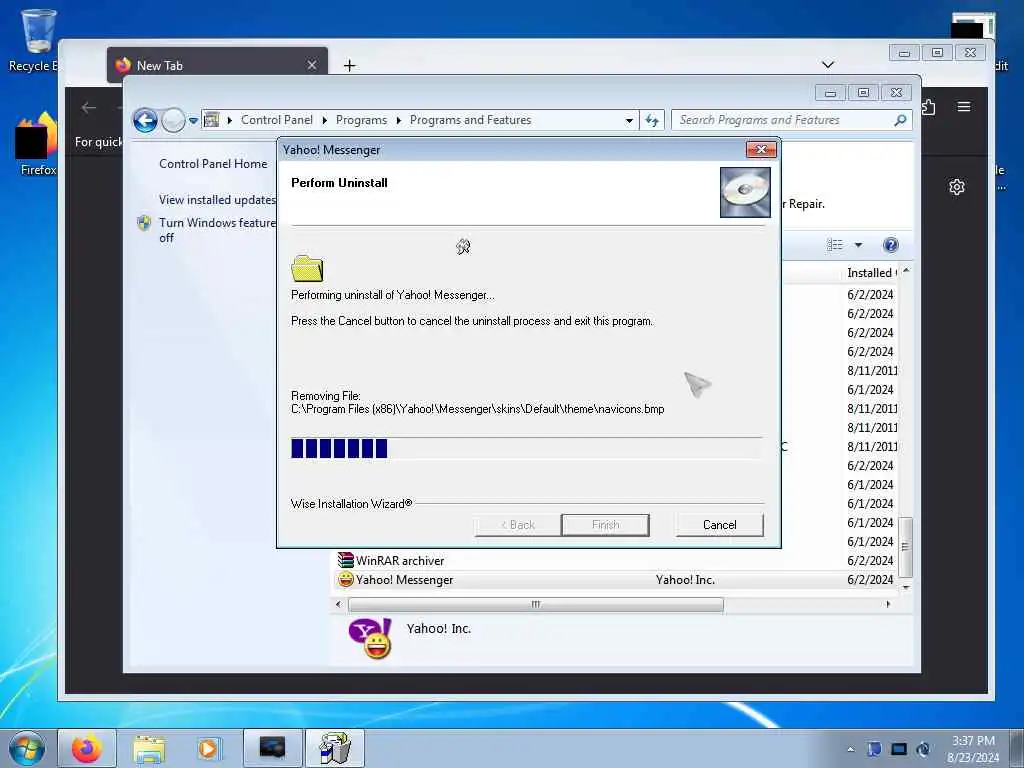Refresh the Programs and Features view
1024x768 pixels.
[652, 120]
